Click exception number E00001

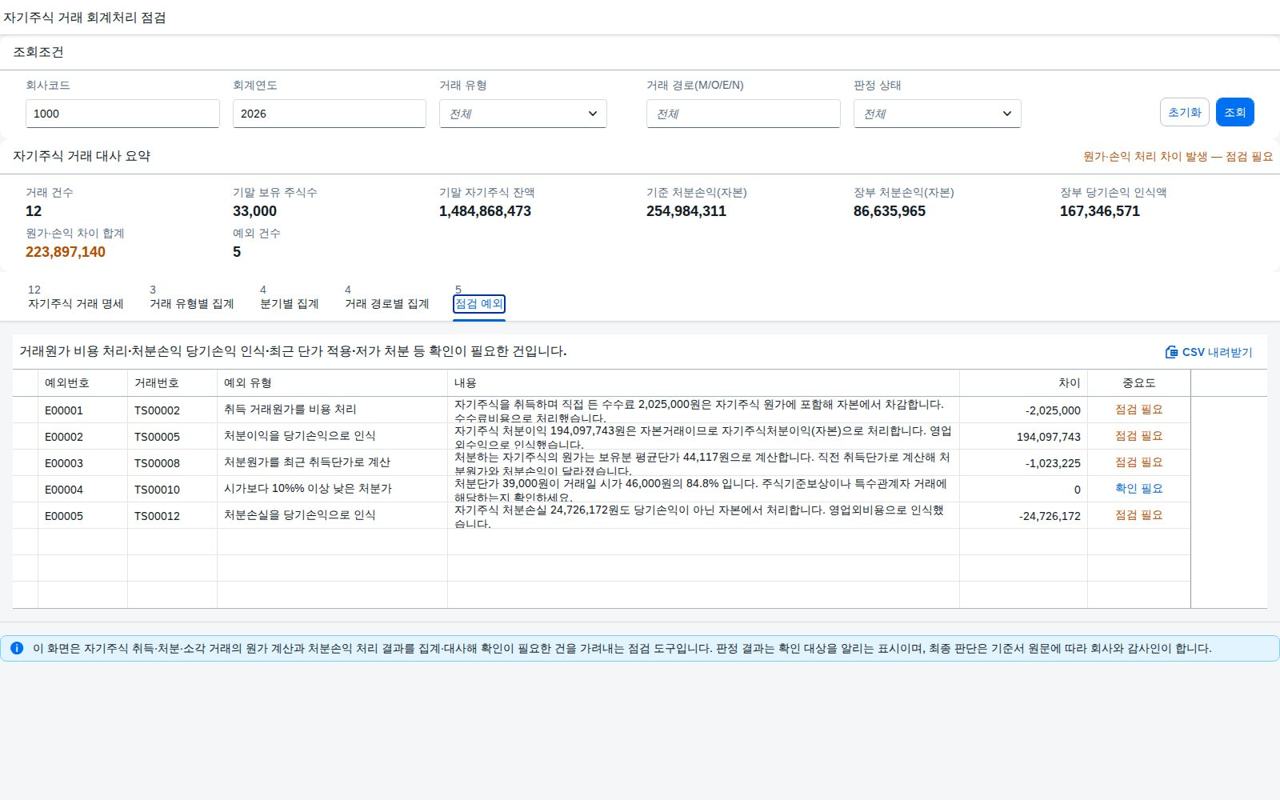coord(64,410)
